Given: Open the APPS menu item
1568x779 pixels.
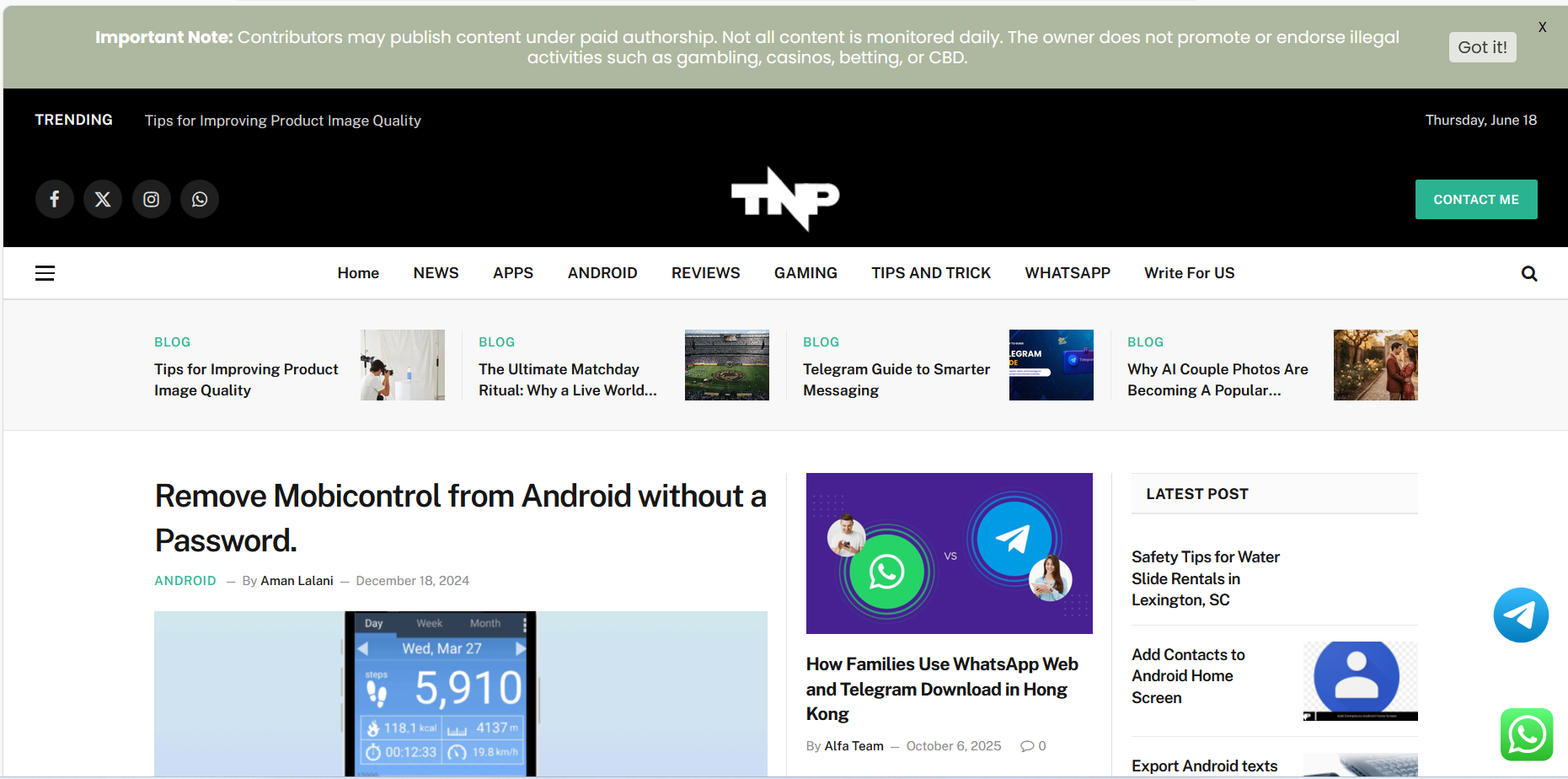Looking at the screenshot, I should [513, 273].
